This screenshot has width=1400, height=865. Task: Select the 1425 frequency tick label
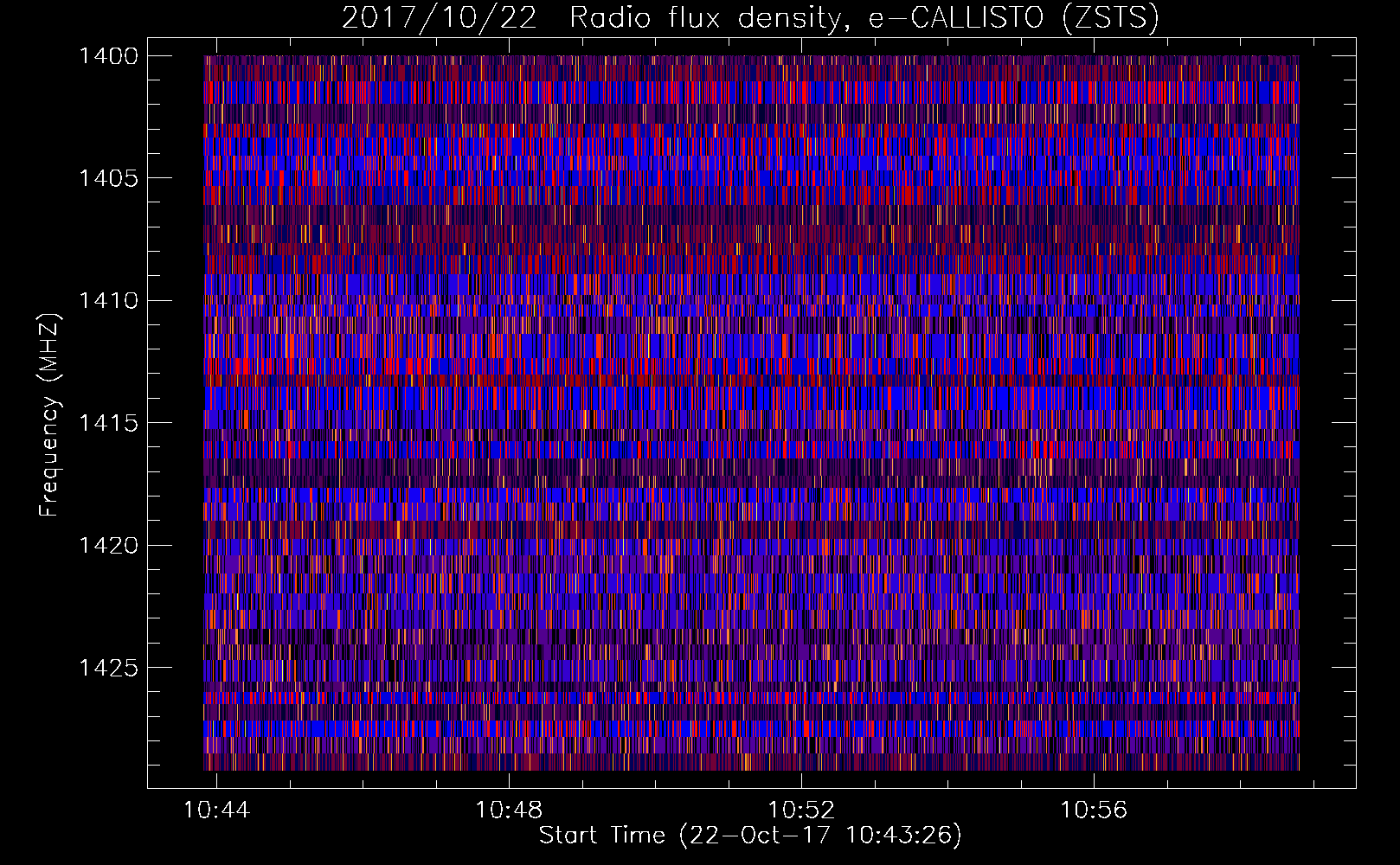coord(108,668)
